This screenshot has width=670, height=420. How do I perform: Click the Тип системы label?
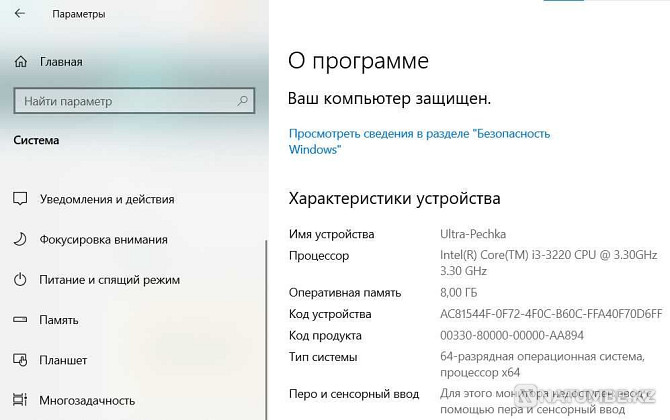[323, 357]
